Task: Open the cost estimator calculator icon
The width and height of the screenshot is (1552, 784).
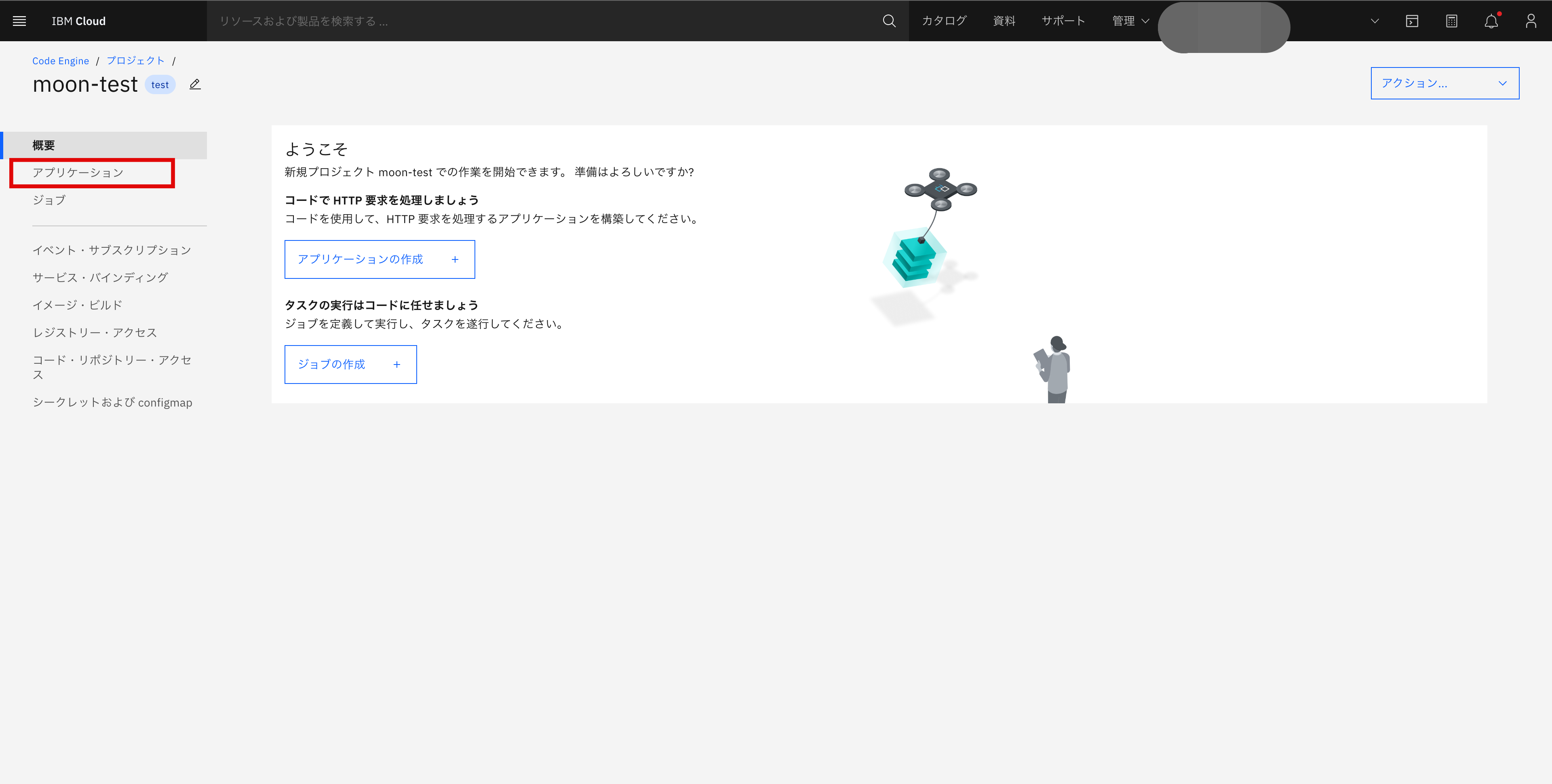Action: [x=1451, y=21]
